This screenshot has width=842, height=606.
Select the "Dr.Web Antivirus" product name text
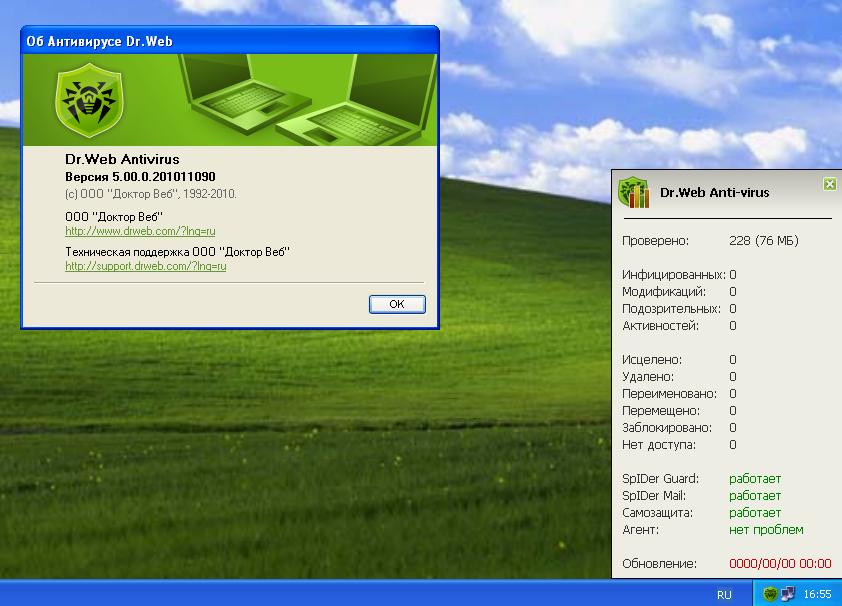(x=122, y=159)
